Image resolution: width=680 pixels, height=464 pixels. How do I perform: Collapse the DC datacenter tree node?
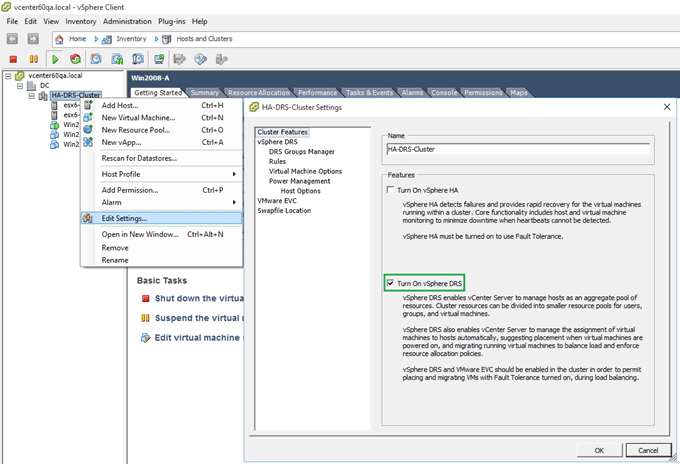pyautogui.click(x=20, y=86)
